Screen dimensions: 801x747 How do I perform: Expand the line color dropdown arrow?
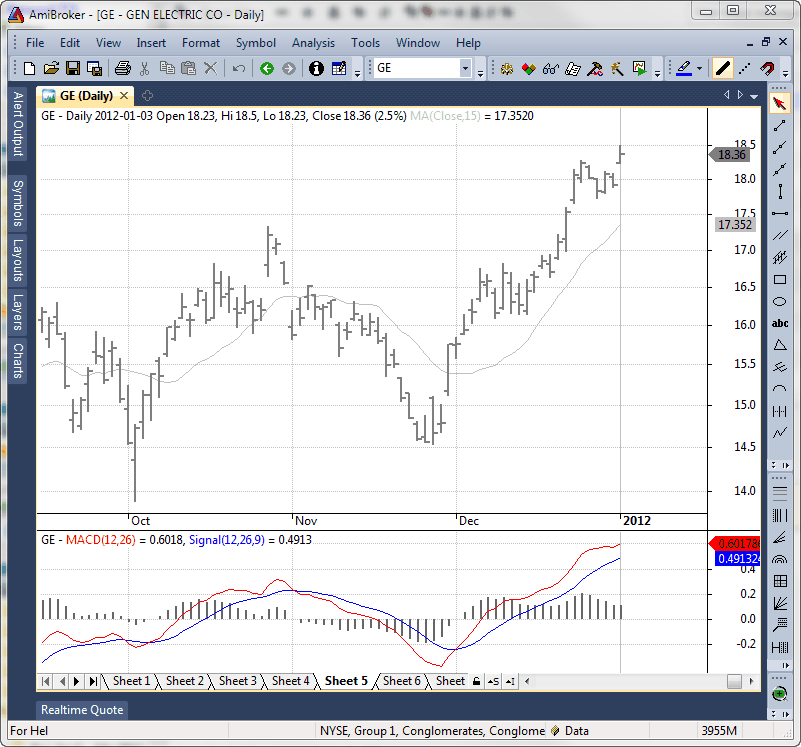(x=701, y=69)
